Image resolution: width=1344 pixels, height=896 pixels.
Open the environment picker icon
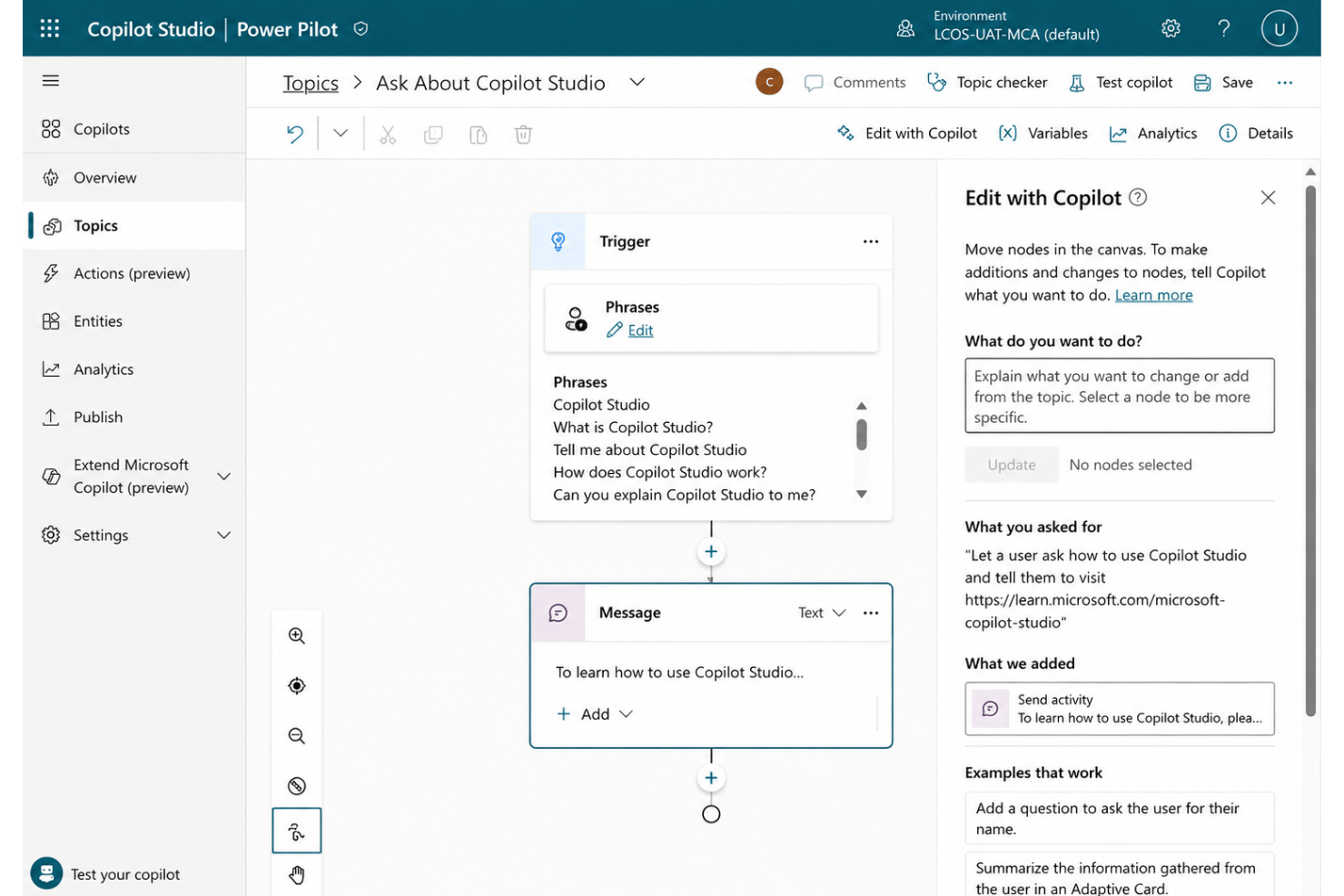905,28
